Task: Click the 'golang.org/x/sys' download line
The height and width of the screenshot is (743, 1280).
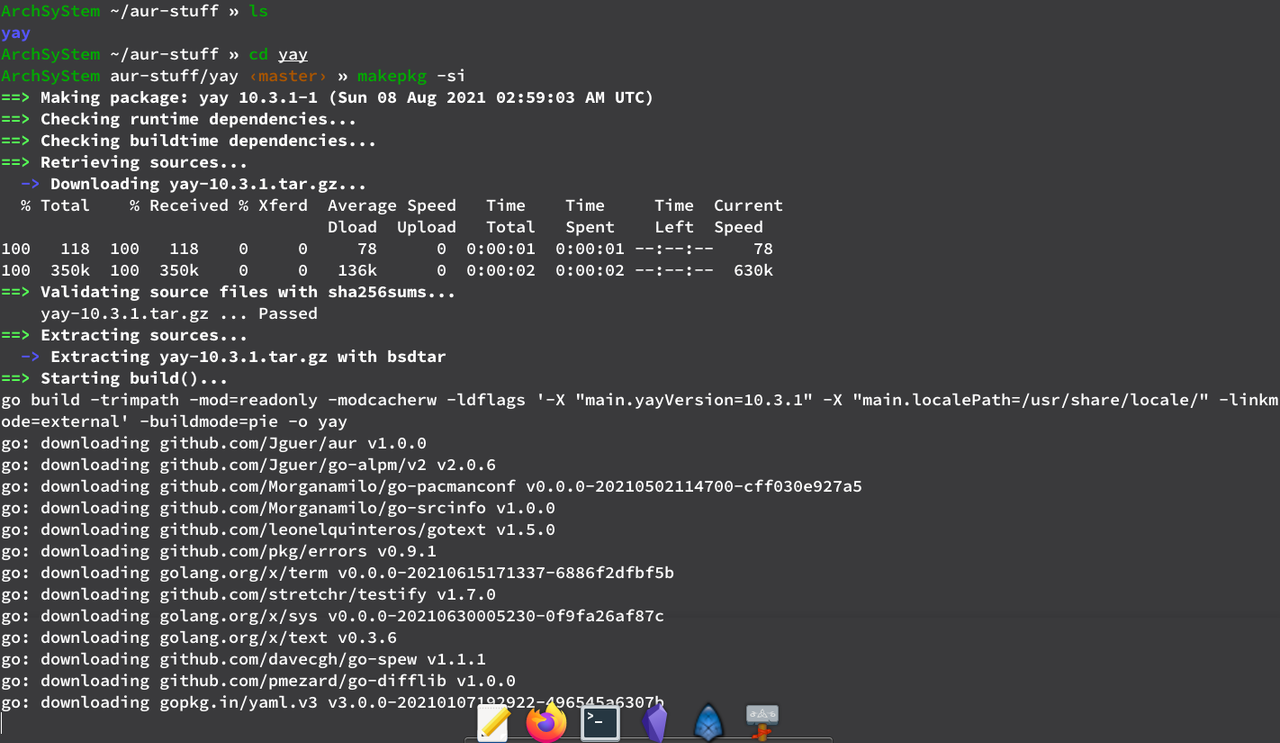Action: (x=332, y=616)
